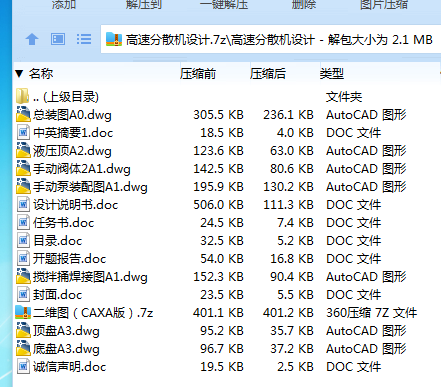
Task: Select file name 总装图A0.dwg
Action: pos(72,115)
